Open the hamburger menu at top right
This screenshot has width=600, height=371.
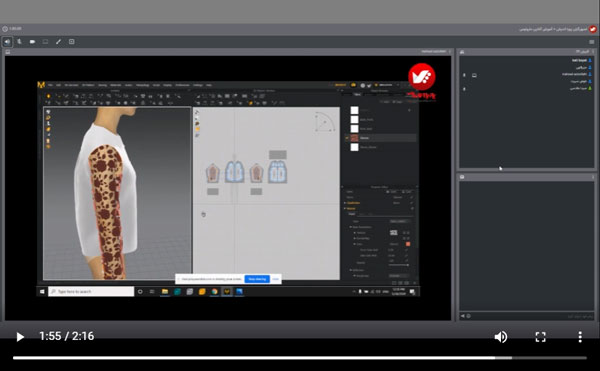coord(592,42)
